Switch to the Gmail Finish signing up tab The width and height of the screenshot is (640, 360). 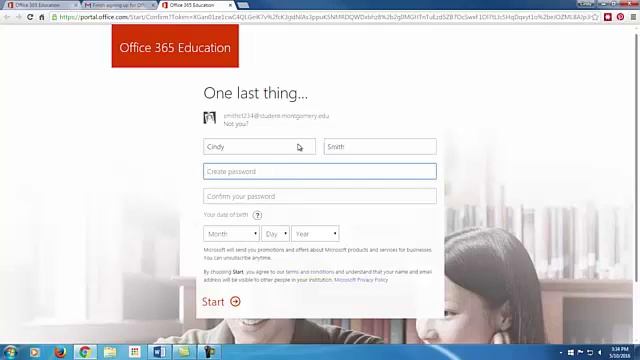(117, 5)
